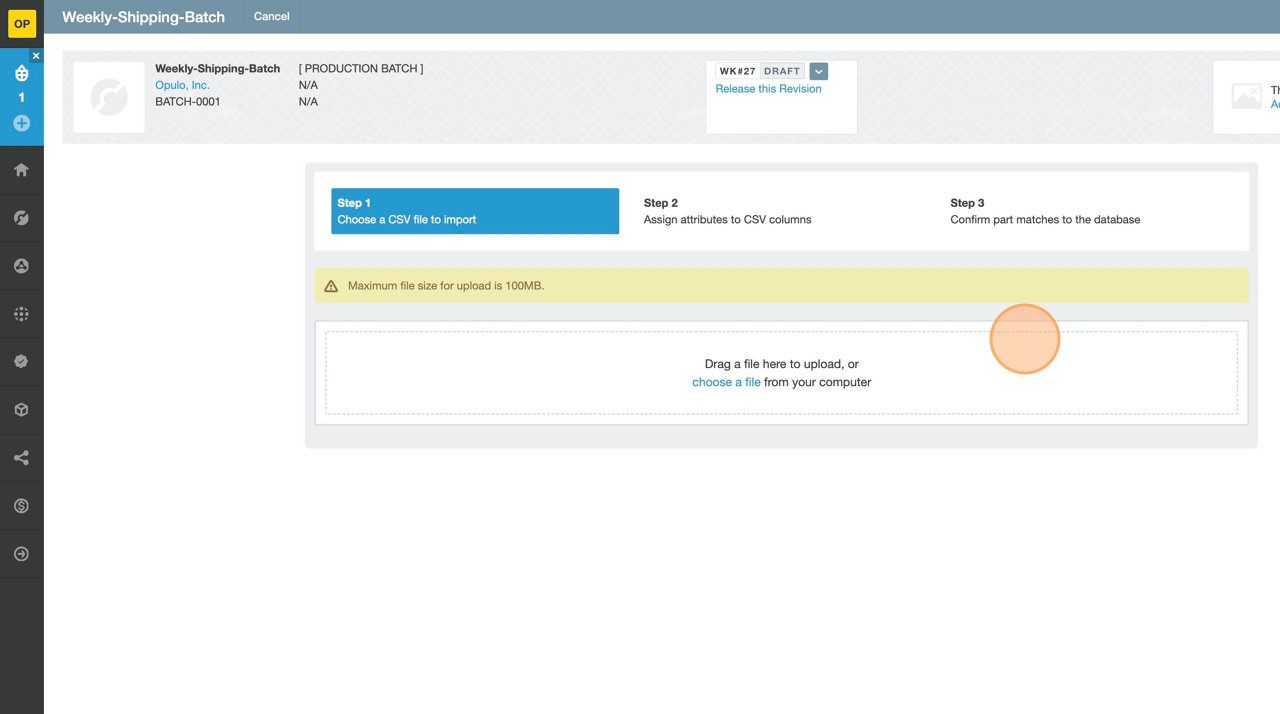Image resolution: width=1280 pixels, height=714 pixels.
Task: Expand the revision dropdown next to DRAFT
Action: [x=818, y=71]
